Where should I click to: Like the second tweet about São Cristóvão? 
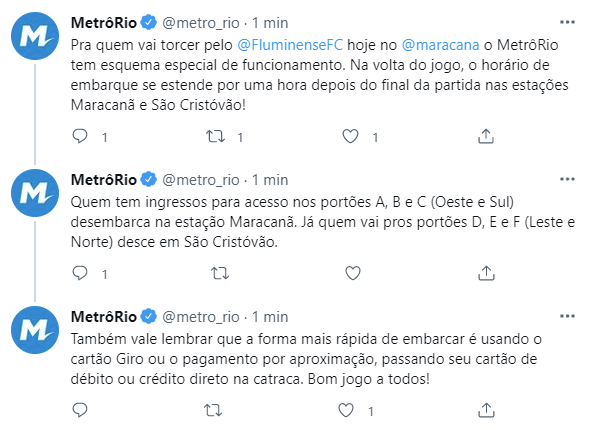coord(353,273)
